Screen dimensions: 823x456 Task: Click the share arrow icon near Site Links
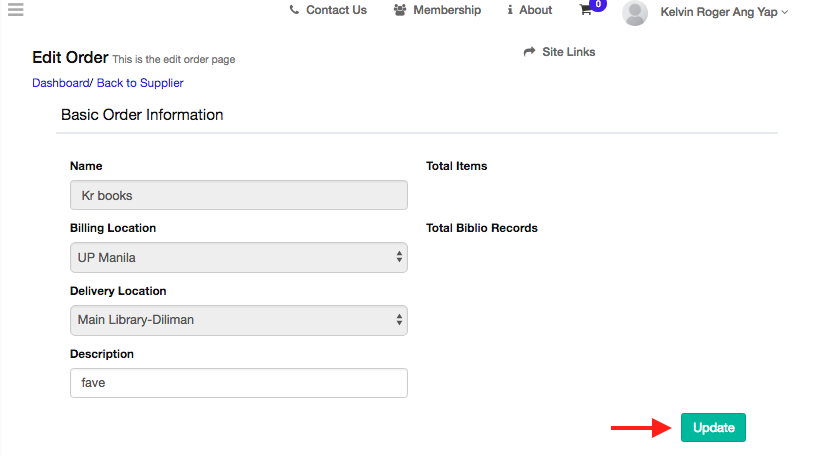pyautogui.click(x=530, y=52)
